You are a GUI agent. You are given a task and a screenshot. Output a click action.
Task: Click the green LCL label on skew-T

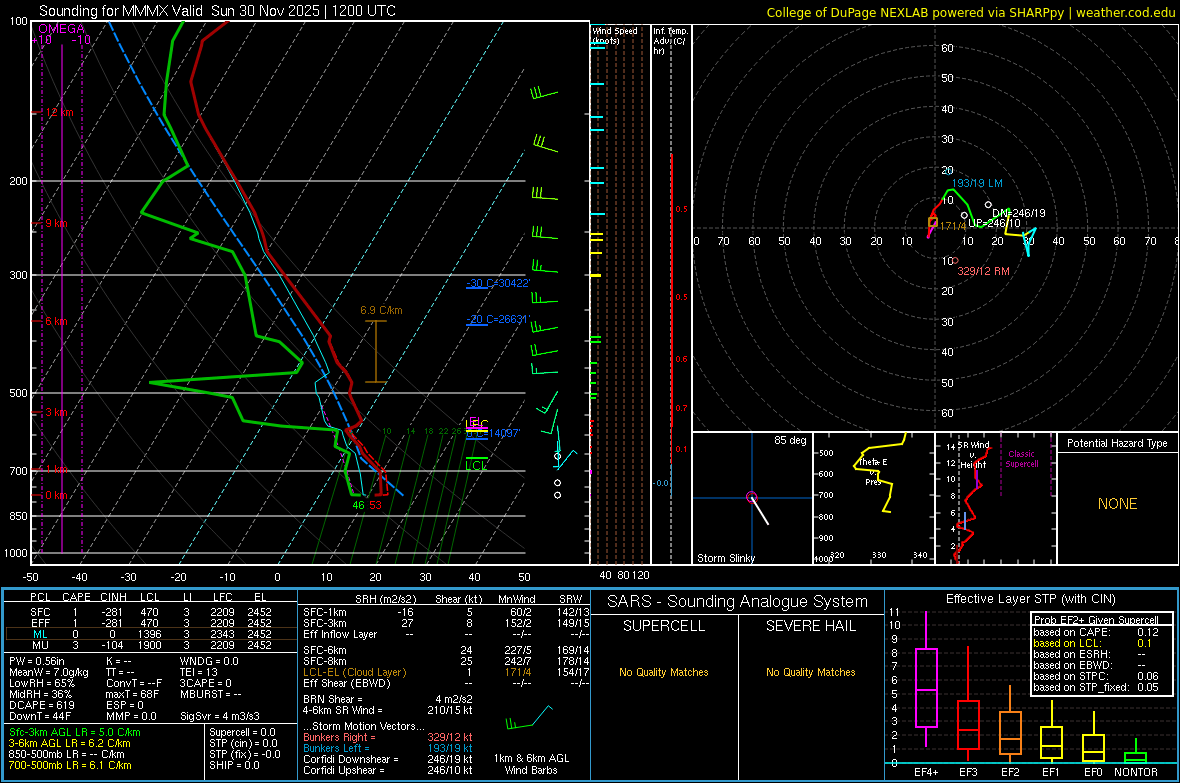(x=476, y=466)
